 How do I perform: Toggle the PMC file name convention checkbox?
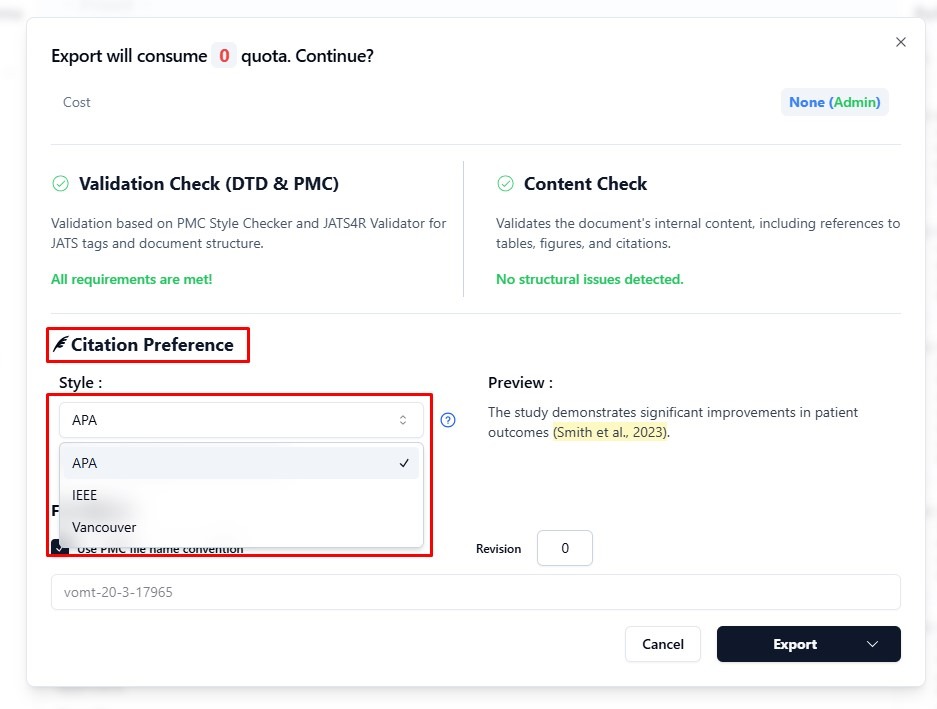[59, 548]
